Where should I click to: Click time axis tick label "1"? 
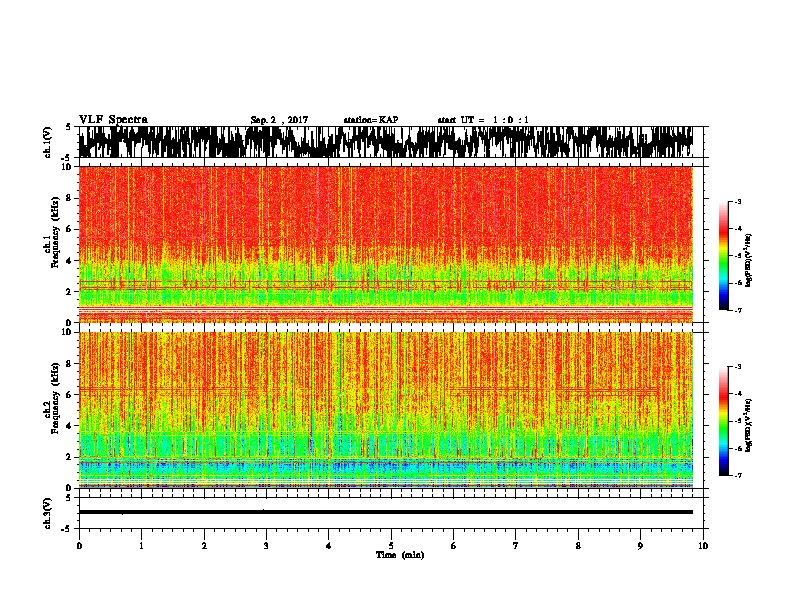click(x=142, y=546)
